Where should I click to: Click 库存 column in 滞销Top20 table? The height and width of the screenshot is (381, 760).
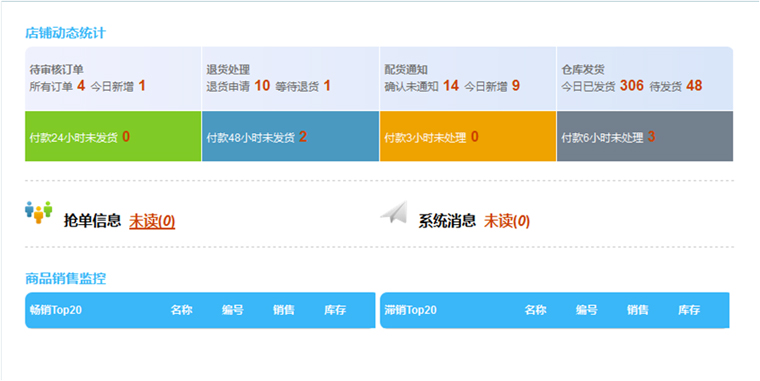(x=689, y=310)
